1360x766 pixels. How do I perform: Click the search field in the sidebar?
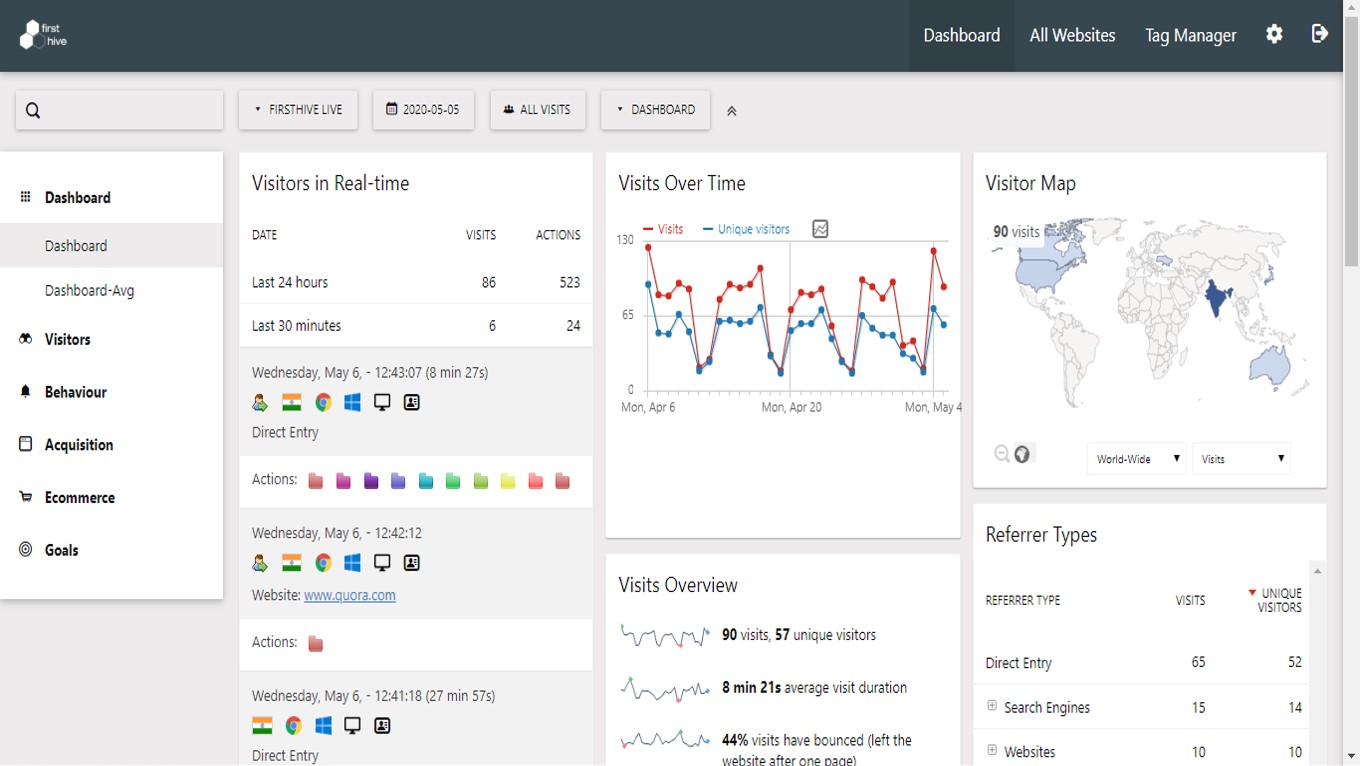(119, 110)
